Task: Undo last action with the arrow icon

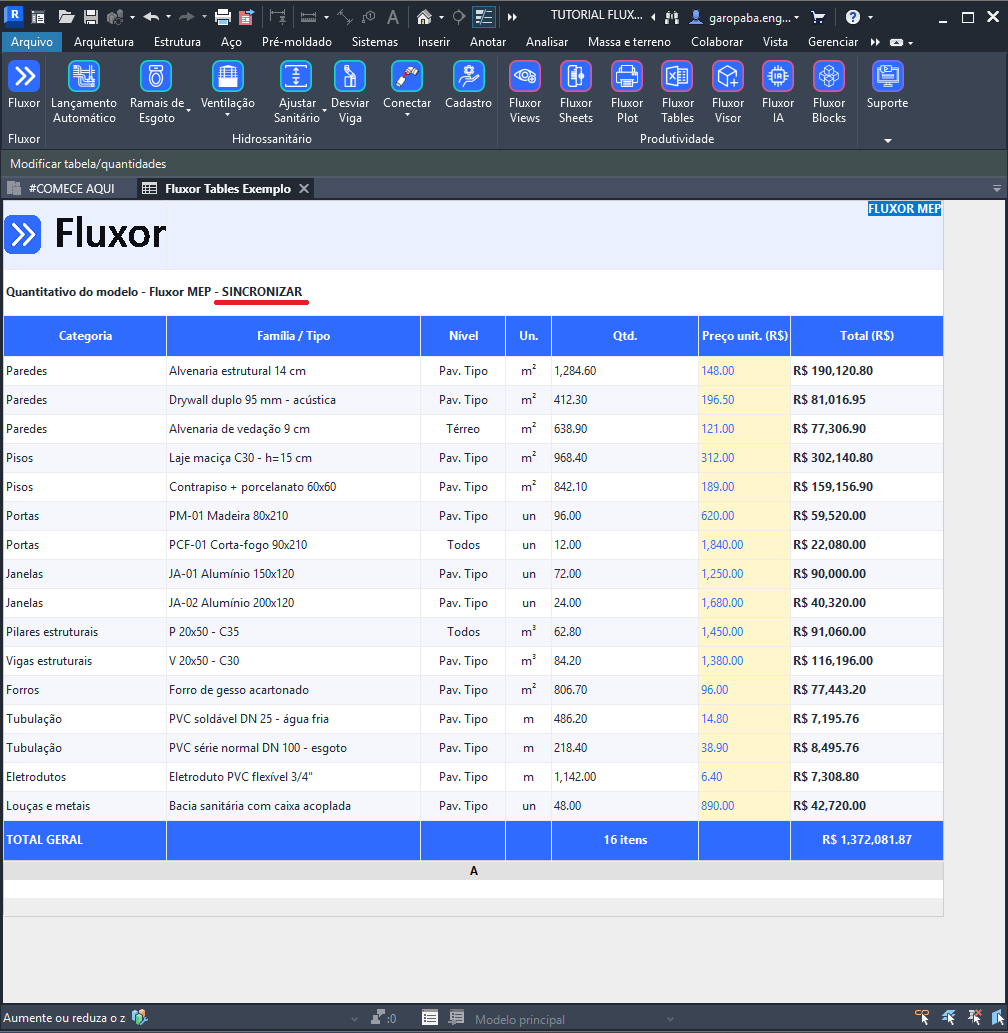Action: tap(151, 17)
